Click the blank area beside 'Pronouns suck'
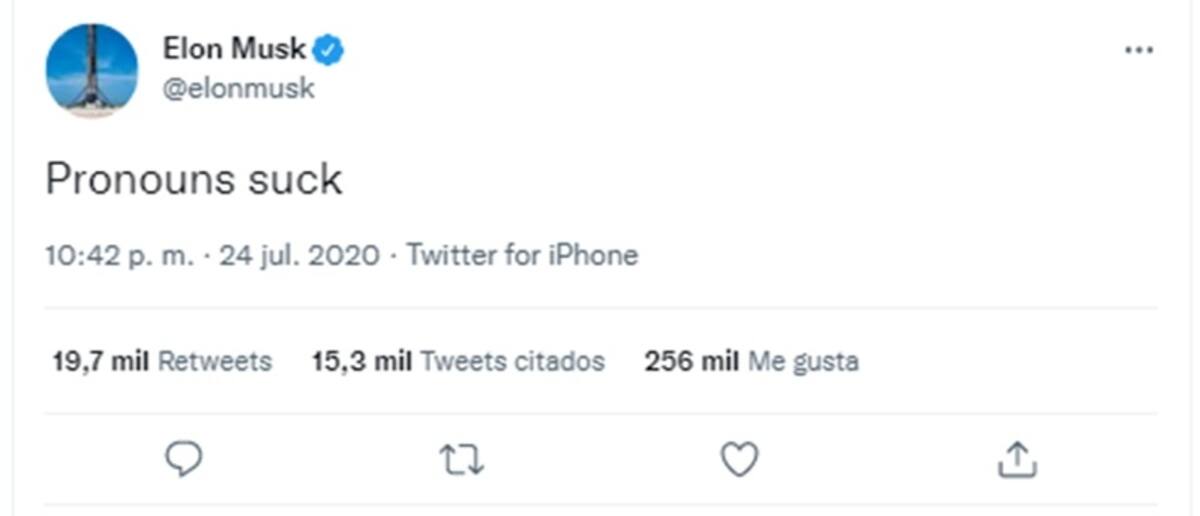 [750, 179]
